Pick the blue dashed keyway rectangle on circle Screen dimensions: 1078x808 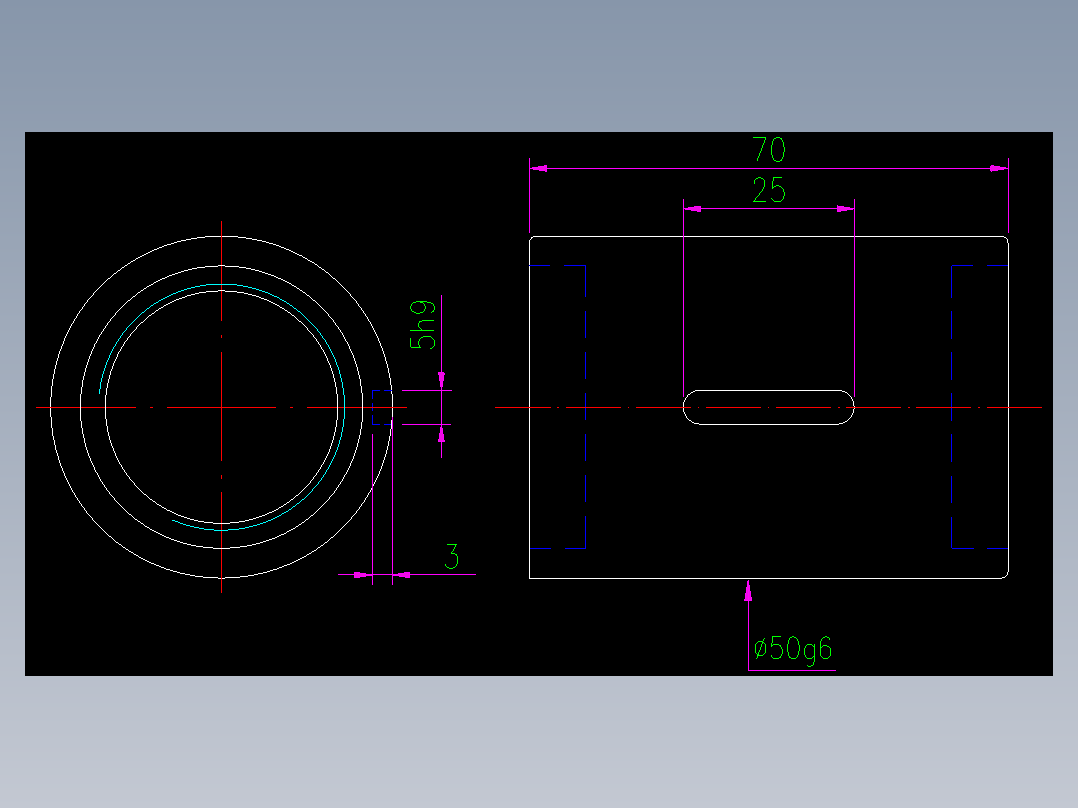pos(382,407)
